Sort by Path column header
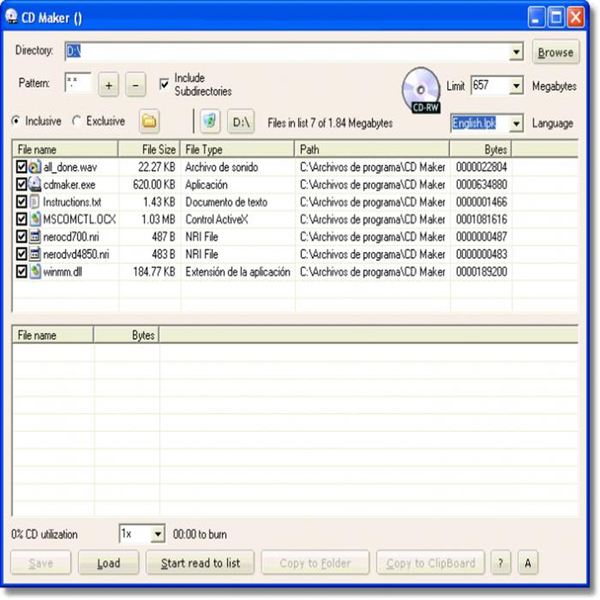 [x=372, y=149]
